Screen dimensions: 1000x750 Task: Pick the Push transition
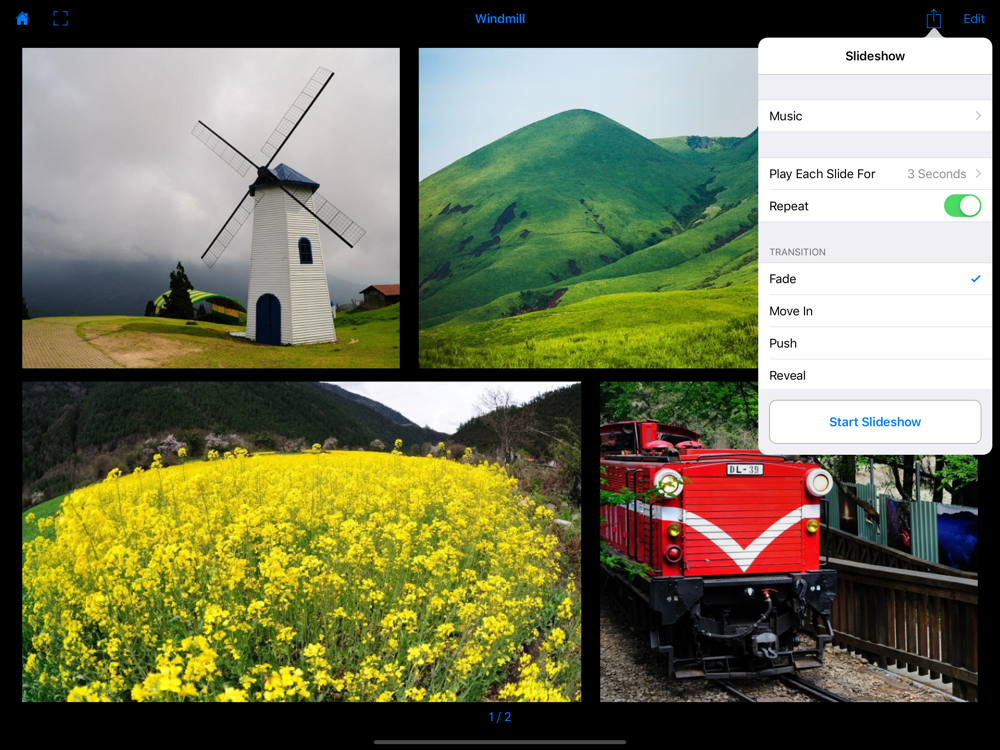tap(874, 343)
